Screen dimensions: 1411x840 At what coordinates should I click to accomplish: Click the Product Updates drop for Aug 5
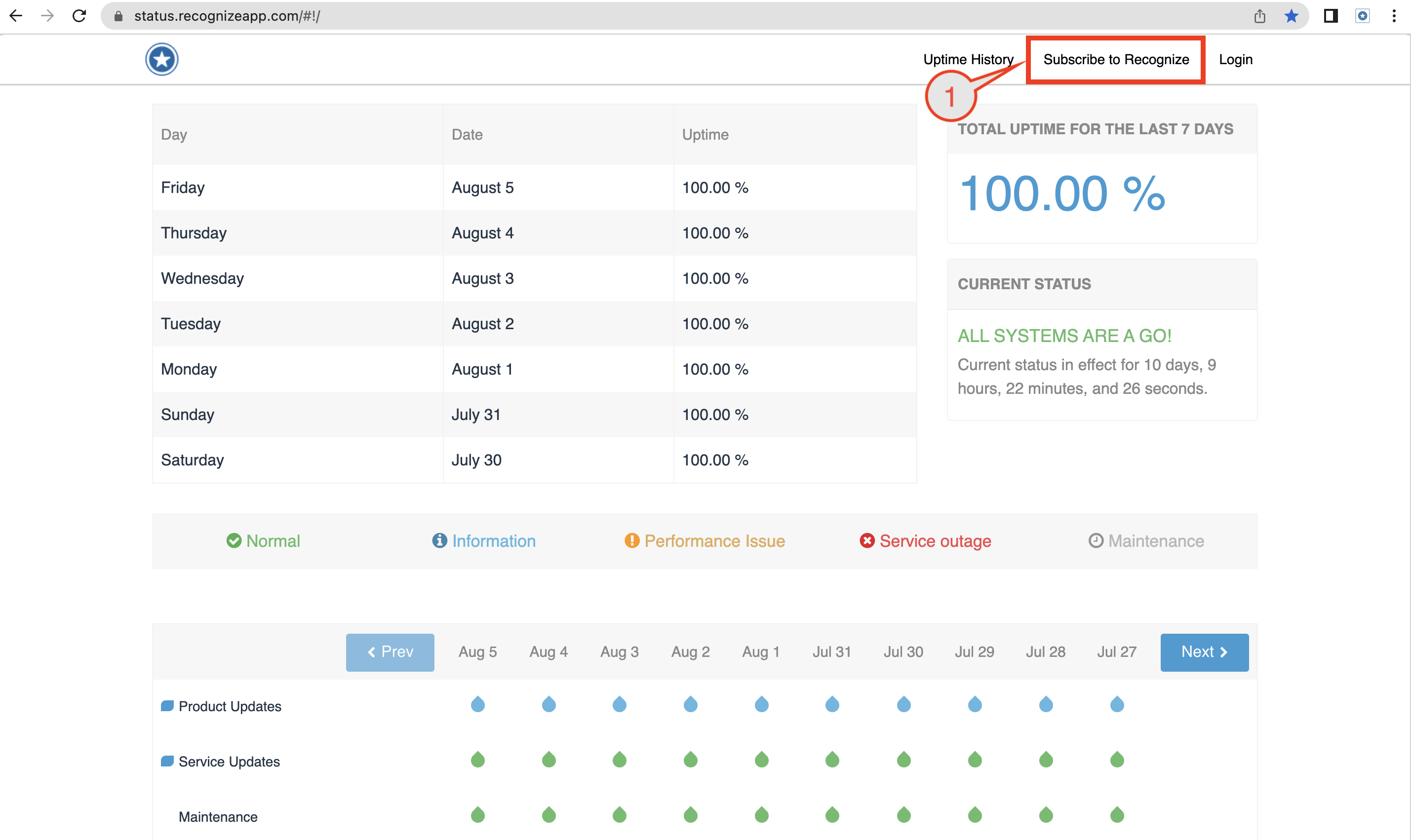point(478,704)
